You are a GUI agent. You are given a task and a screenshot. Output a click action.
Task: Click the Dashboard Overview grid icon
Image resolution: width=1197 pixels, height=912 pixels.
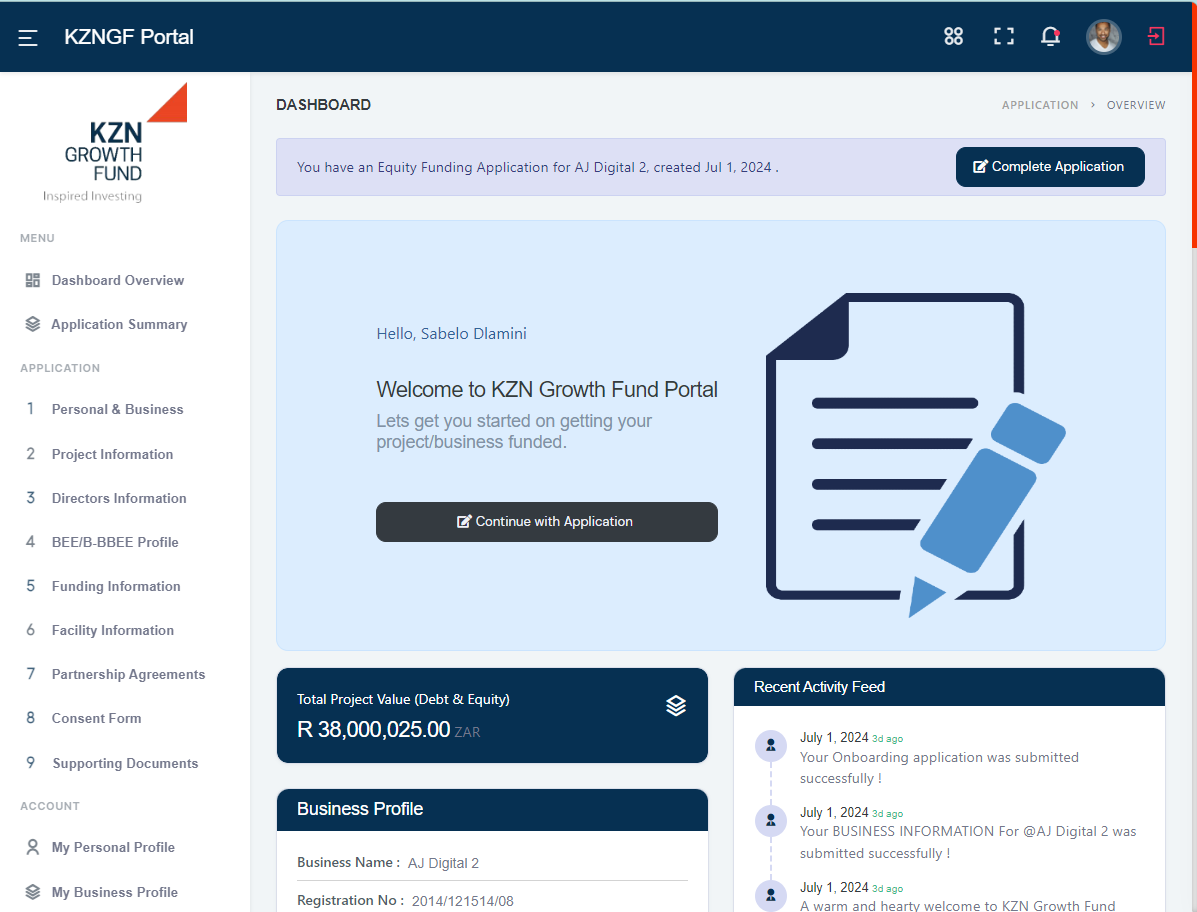pos(33,280)
